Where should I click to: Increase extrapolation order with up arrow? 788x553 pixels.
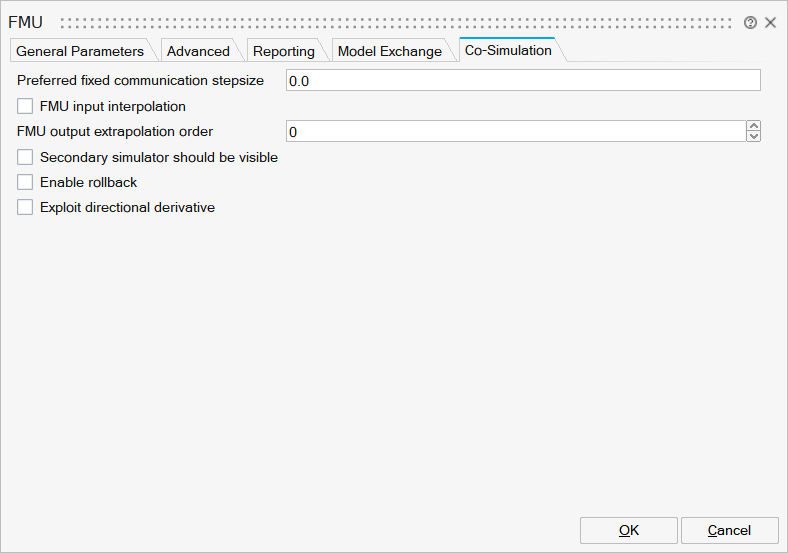point(753,126)
